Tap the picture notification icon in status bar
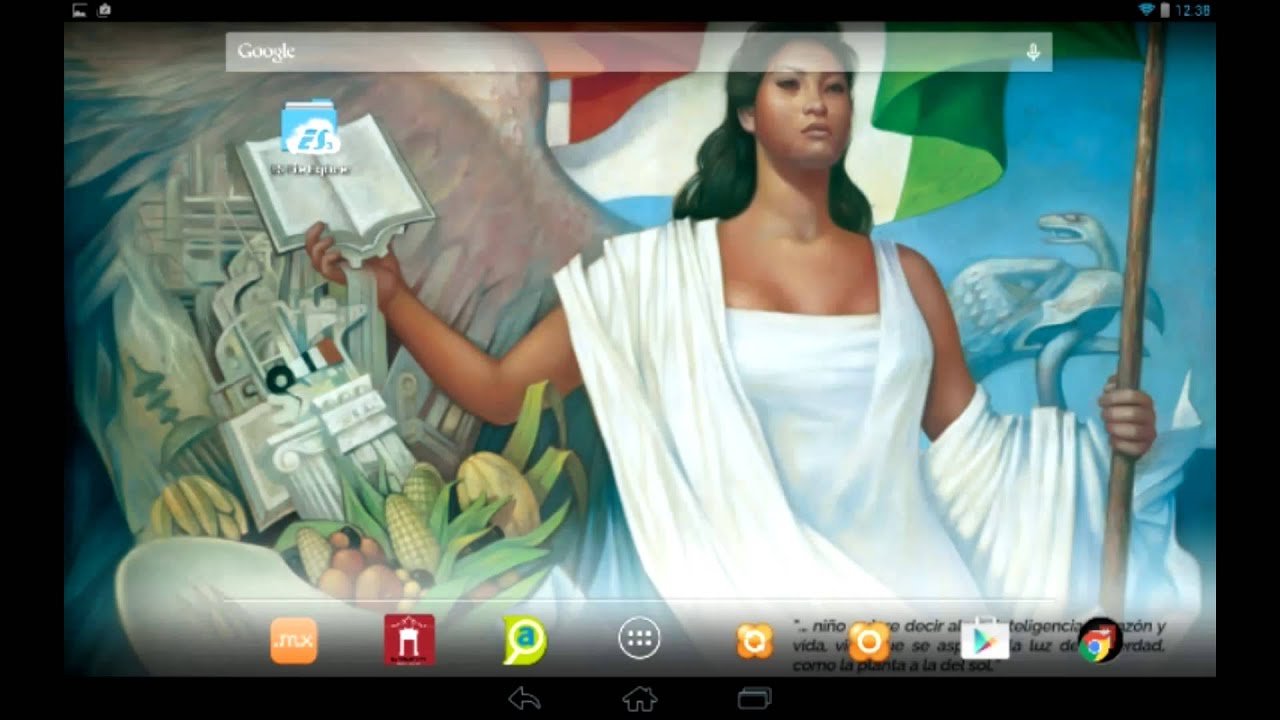This screenshot has height=720, width=1280. [80, 10]
